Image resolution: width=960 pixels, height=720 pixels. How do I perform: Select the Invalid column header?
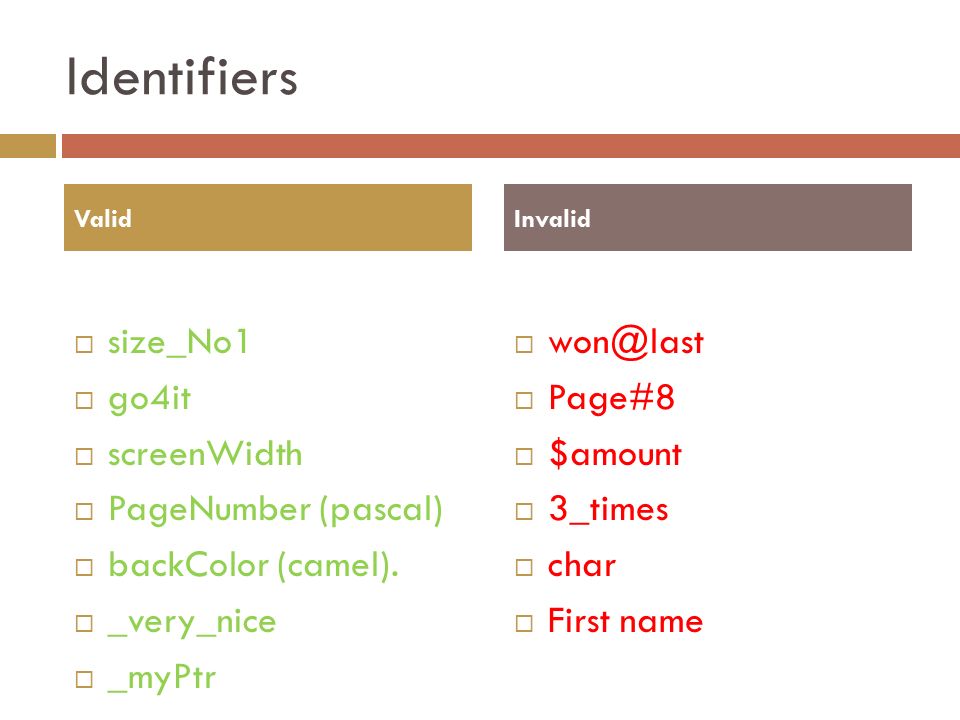tap(708, 217)
